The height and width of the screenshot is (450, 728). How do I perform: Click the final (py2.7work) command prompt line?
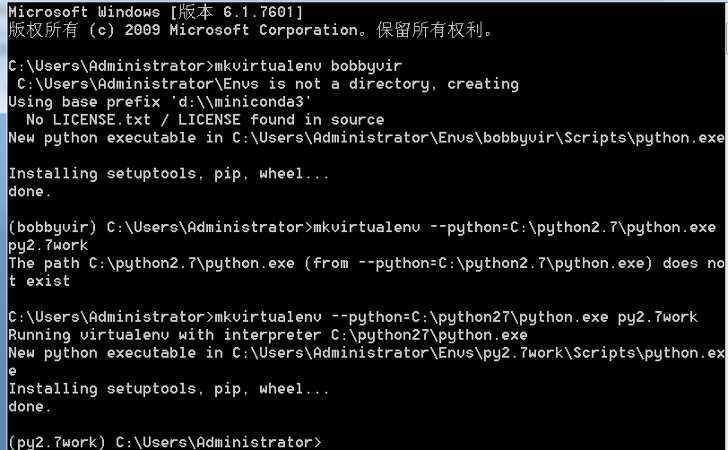164,442
